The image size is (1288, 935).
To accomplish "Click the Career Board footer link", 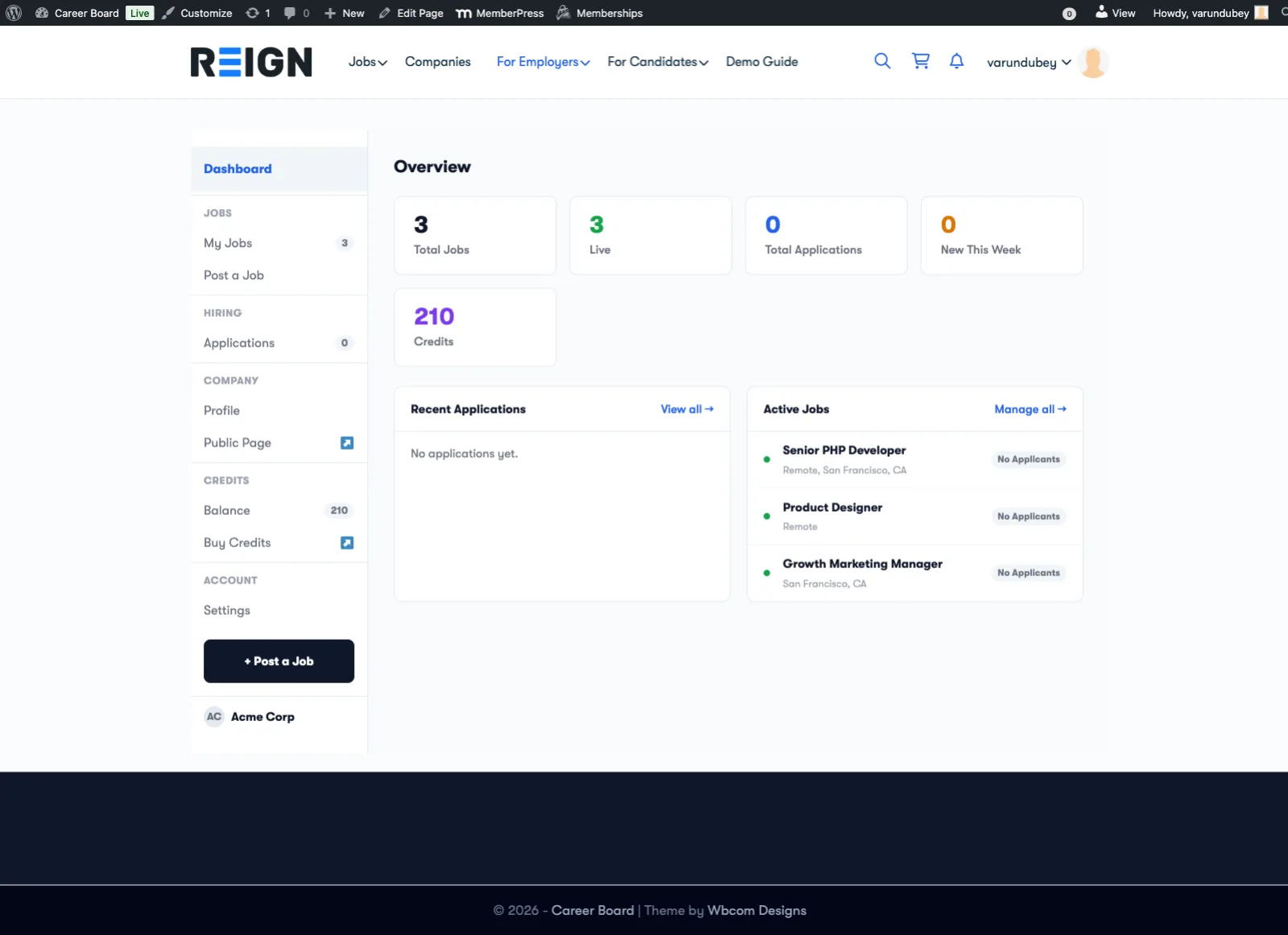I will point(592,910).
